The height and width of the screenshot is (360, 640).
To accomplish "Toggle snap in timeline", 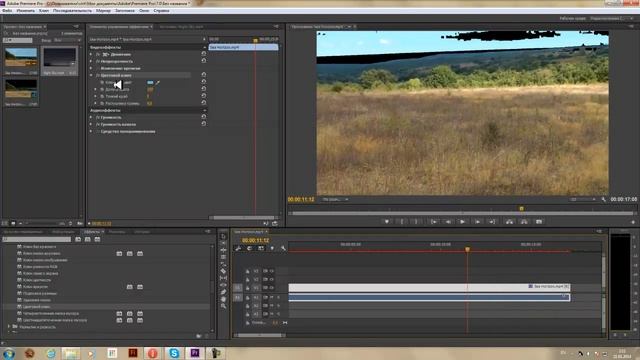I will pyautogui.click(x=249, y=248).
